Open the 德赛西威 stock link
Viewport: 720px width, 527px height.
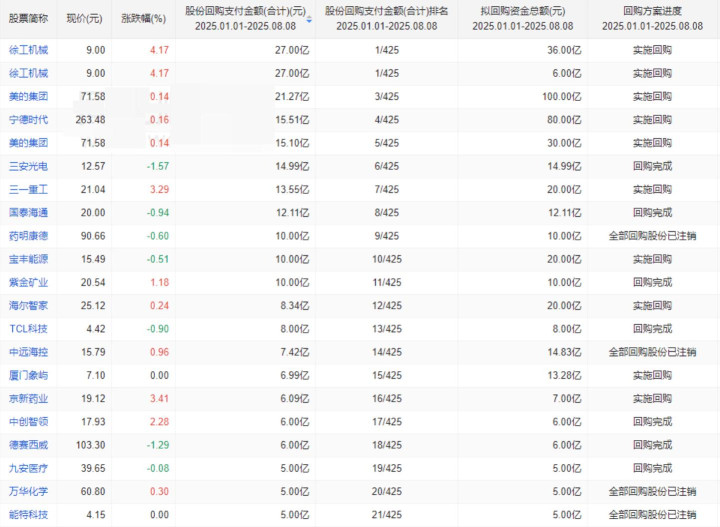pyautogui.click(x=28, y=445)
